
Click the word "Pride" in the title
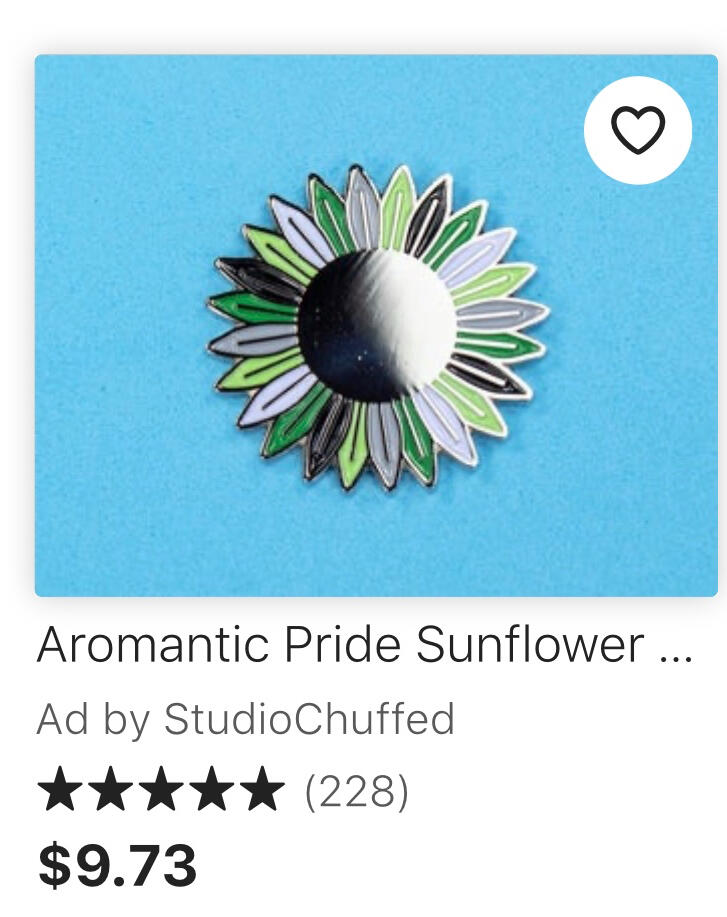point(343,644)
